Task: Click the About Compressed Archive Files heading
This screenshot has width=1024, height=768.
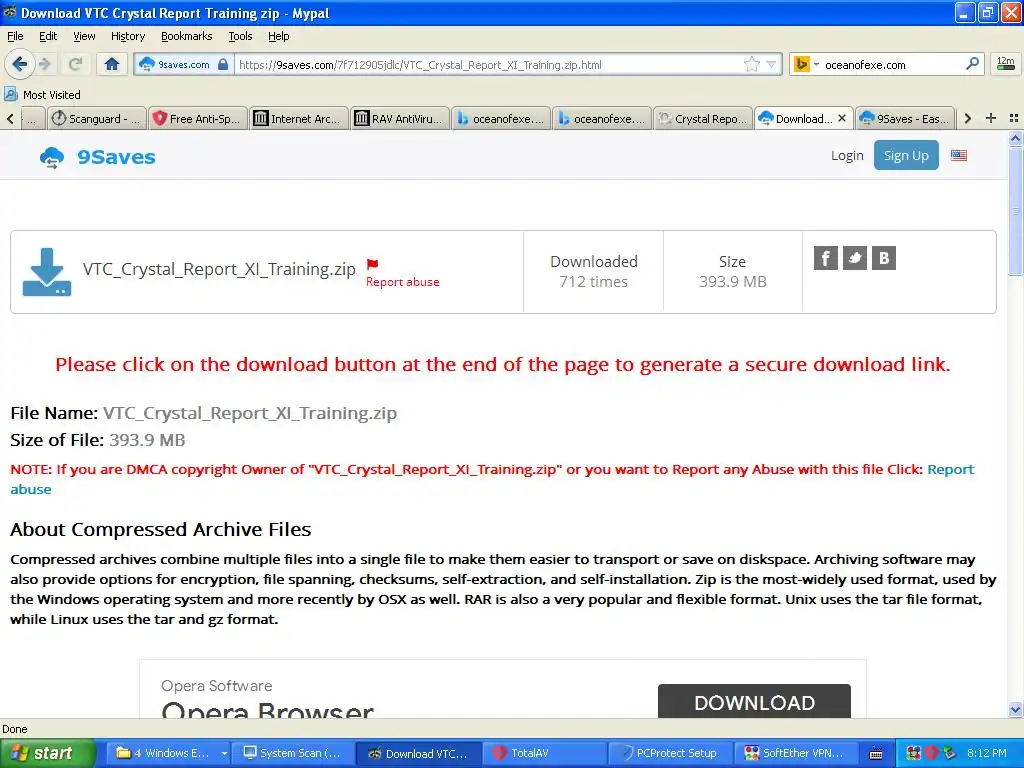Action: (161, 529)
